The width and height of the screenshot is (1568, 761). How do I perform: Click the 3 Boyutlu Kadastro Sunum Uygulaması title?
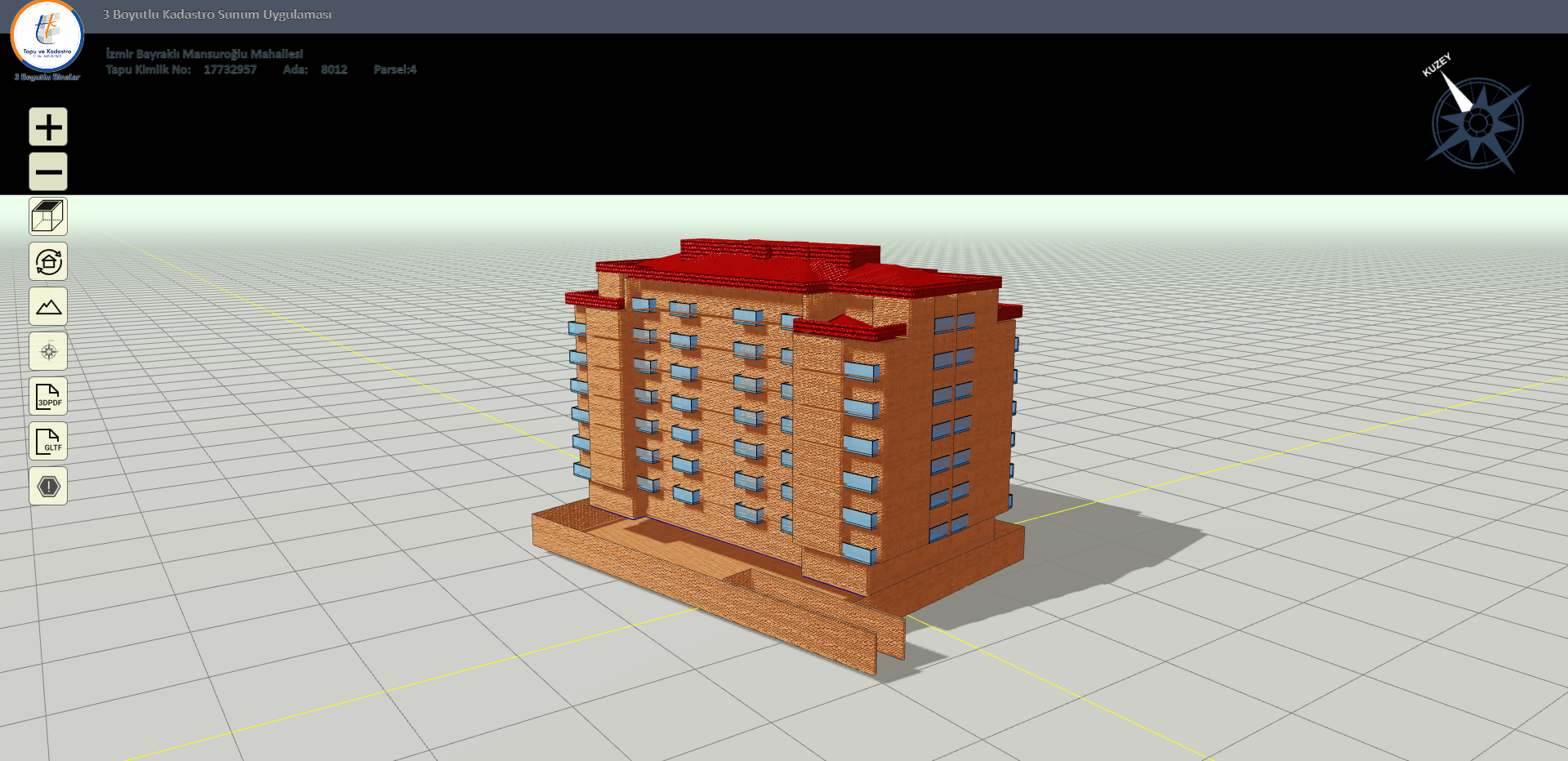(x=217, y=15)
